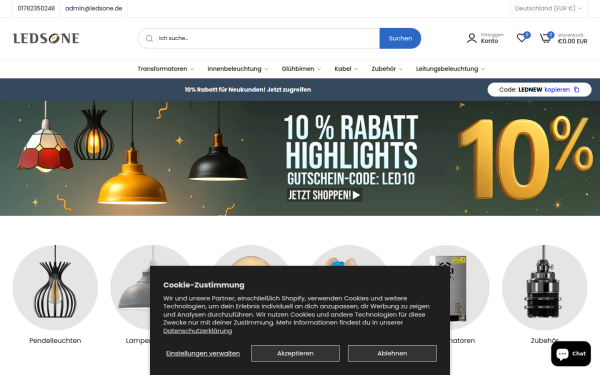
Task: Expand the Innenbeleuchtung menu
Action: (x=238, y=69)
